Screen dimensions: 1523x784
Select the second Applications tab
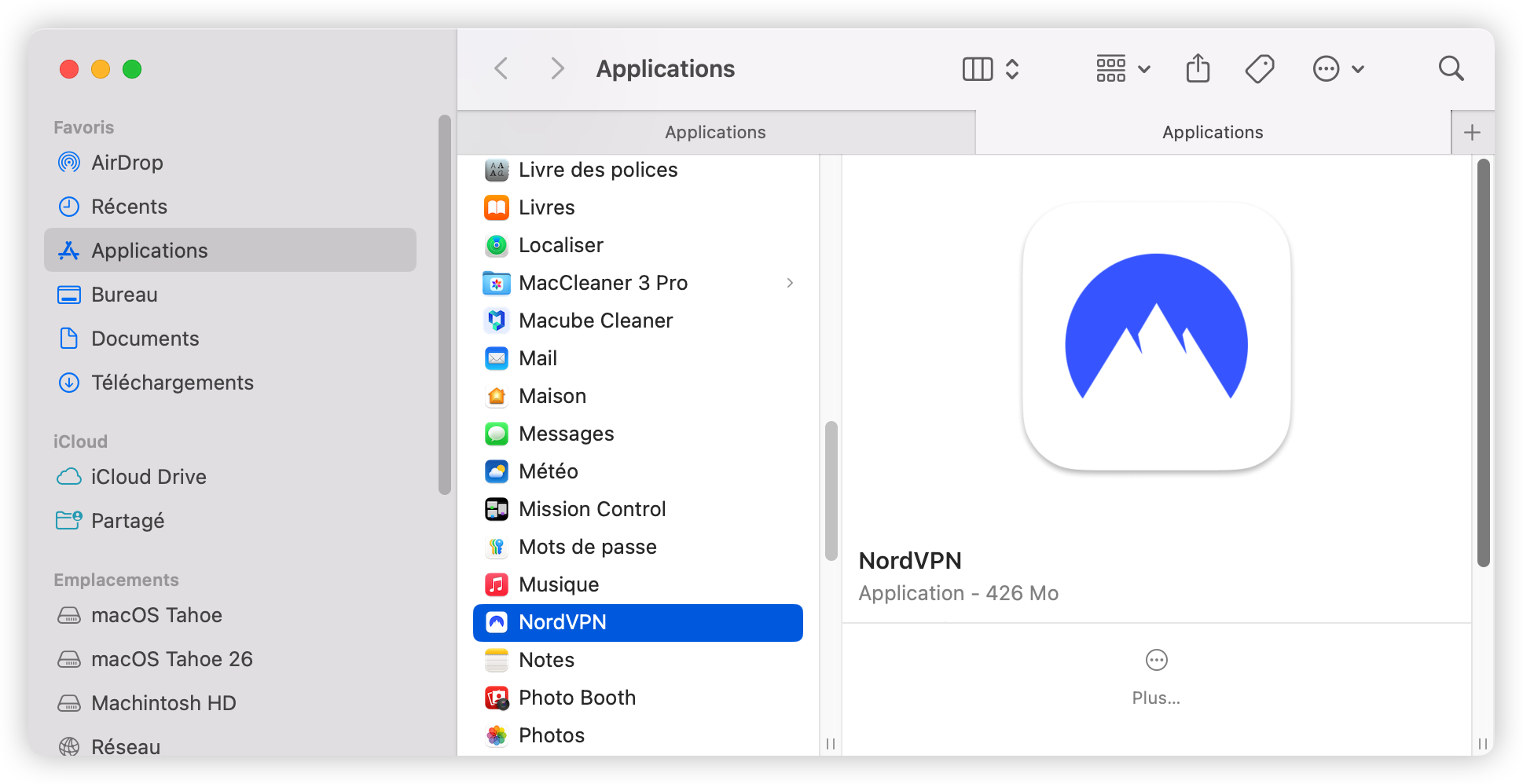pyautogui.click(x=1213, y=132)
